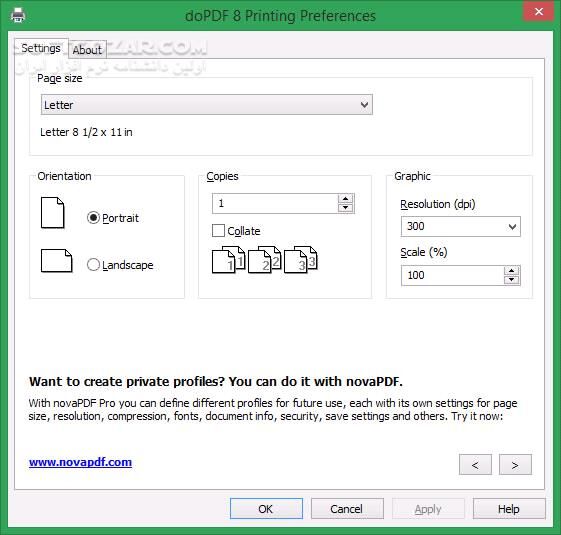The width and height of the screenshot is (561, 535).
Task: Click the Cancel button
Action: pos(347,509)
